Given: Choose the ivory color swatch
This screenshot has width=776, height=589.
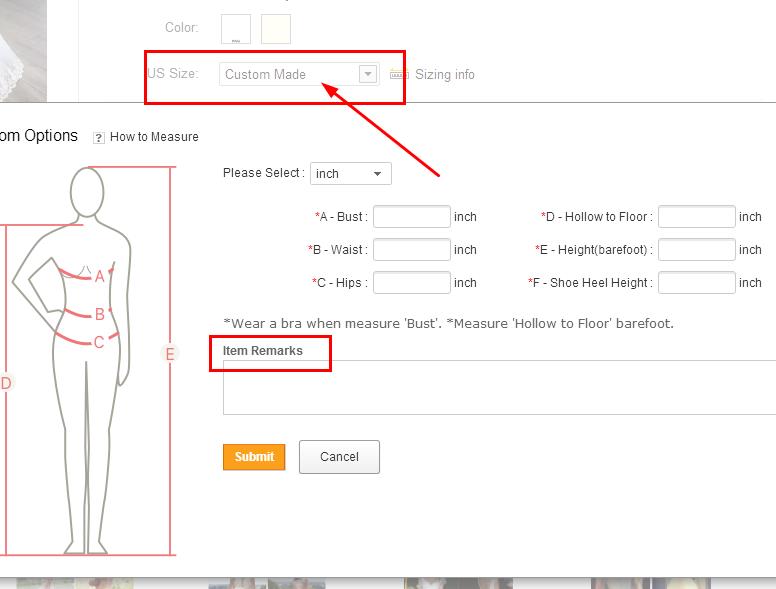Looking at the screenshot, I should (276, 29).
